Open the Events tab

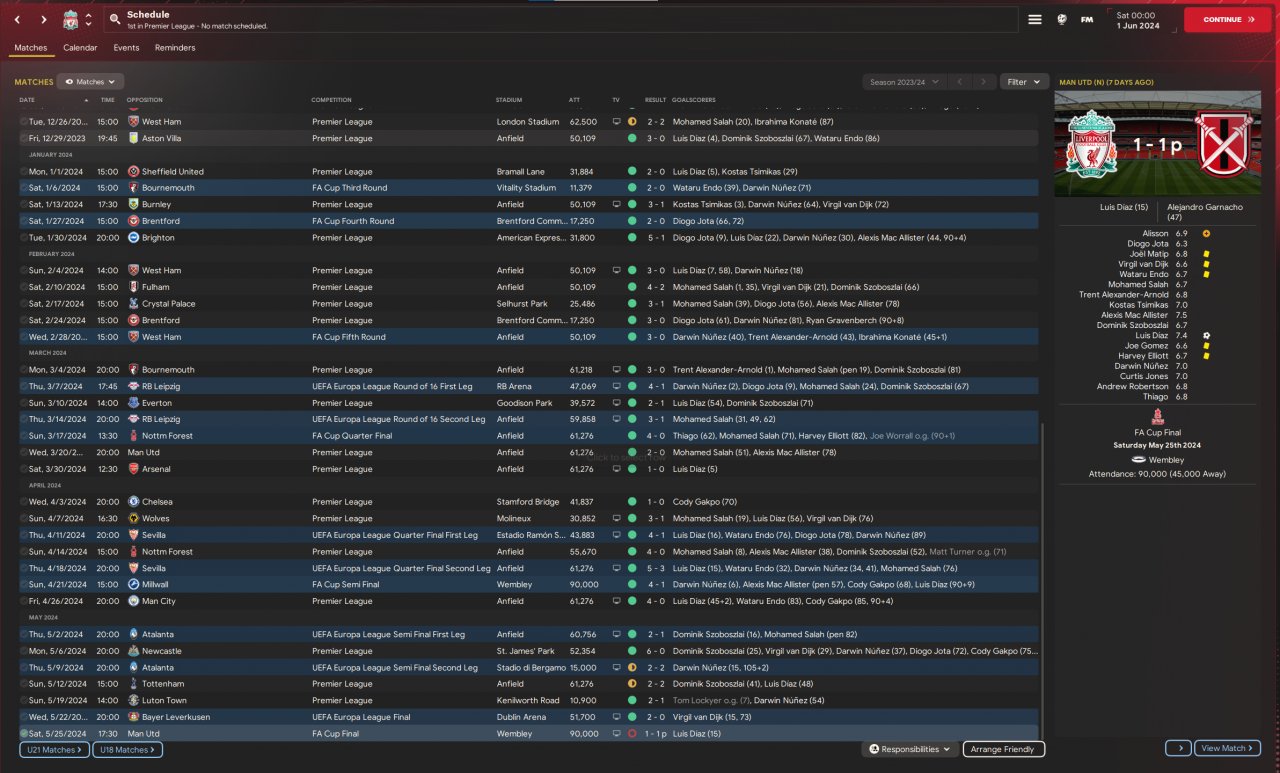point(126,48)
